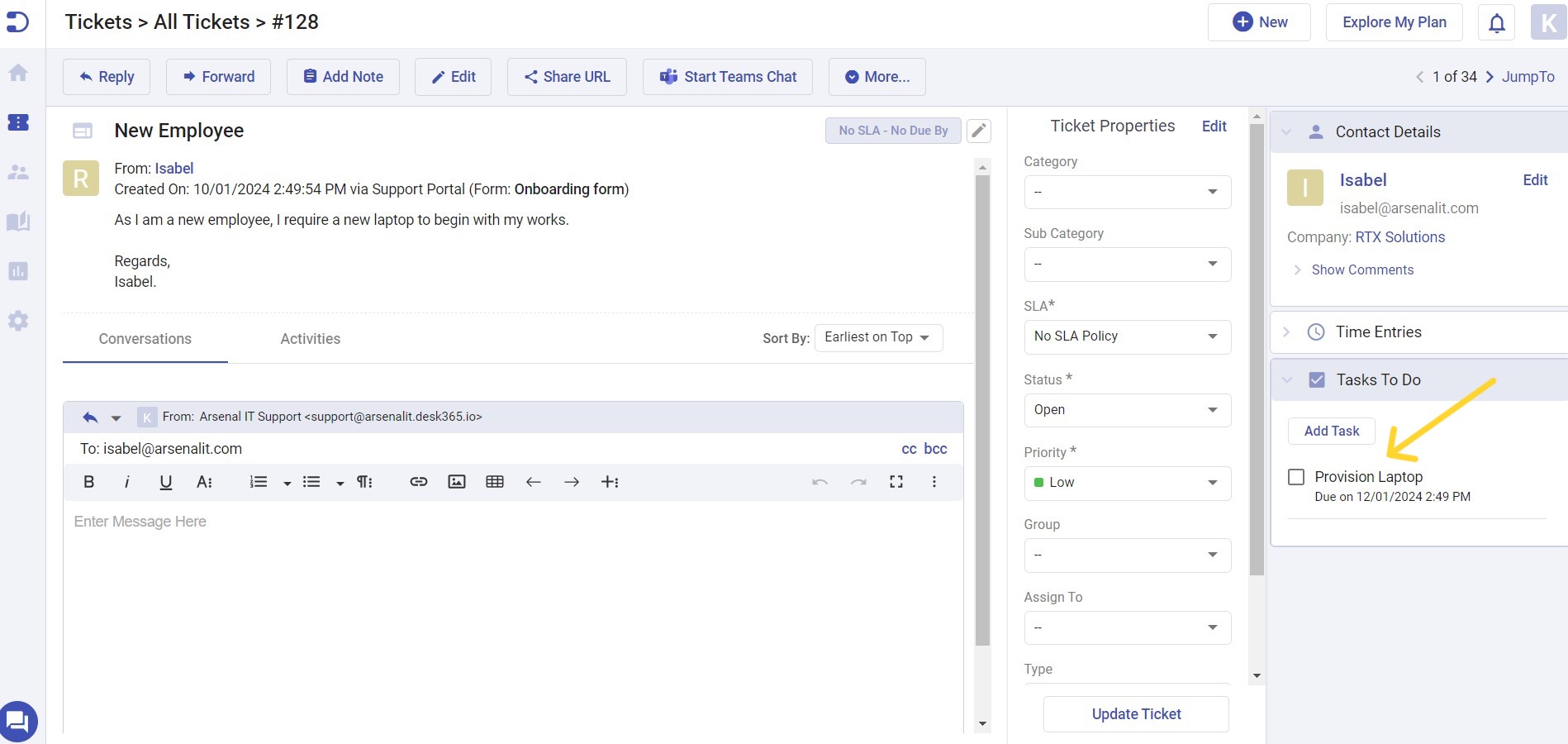Toggle underline formatting in the editor

click(x=165, y=481)
